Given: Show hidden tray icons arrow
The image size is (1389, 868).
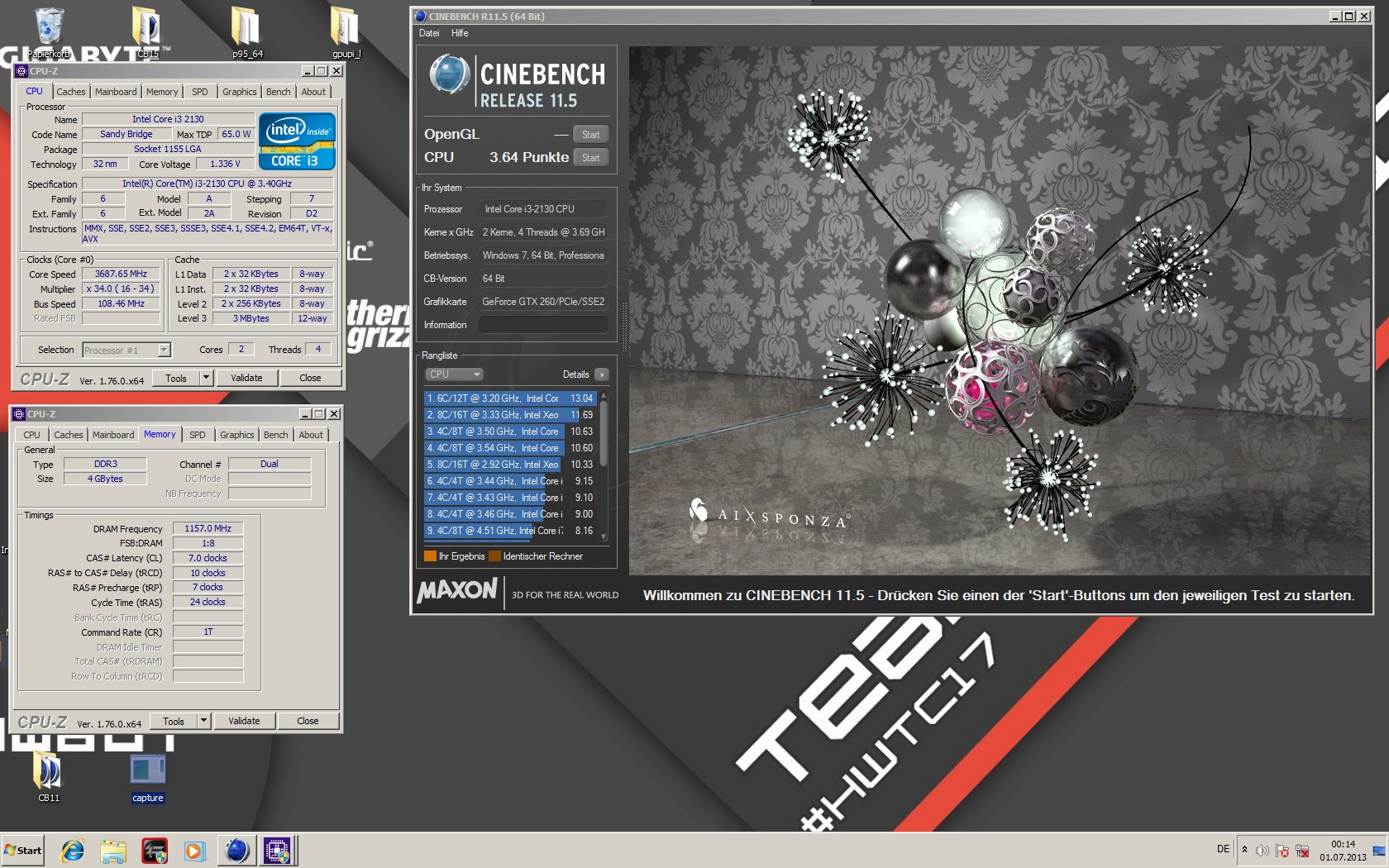Looking at the screenshot, I should 1244,850.
